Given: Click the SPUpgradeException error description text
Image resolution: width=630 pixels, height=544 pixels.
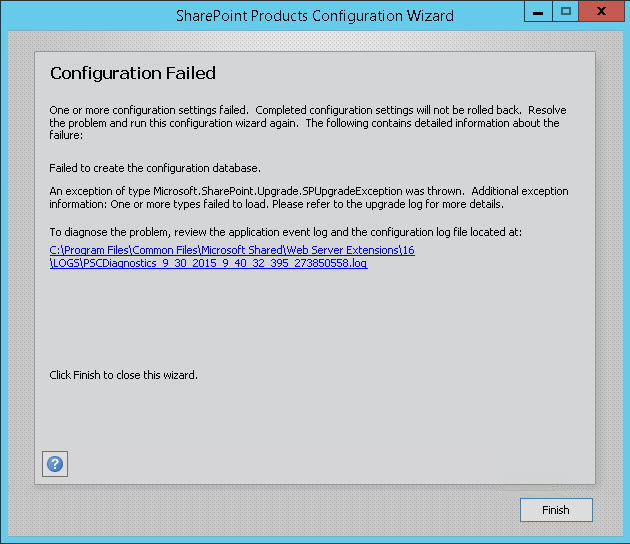Looking at the screenshot, I should point(309,197).
